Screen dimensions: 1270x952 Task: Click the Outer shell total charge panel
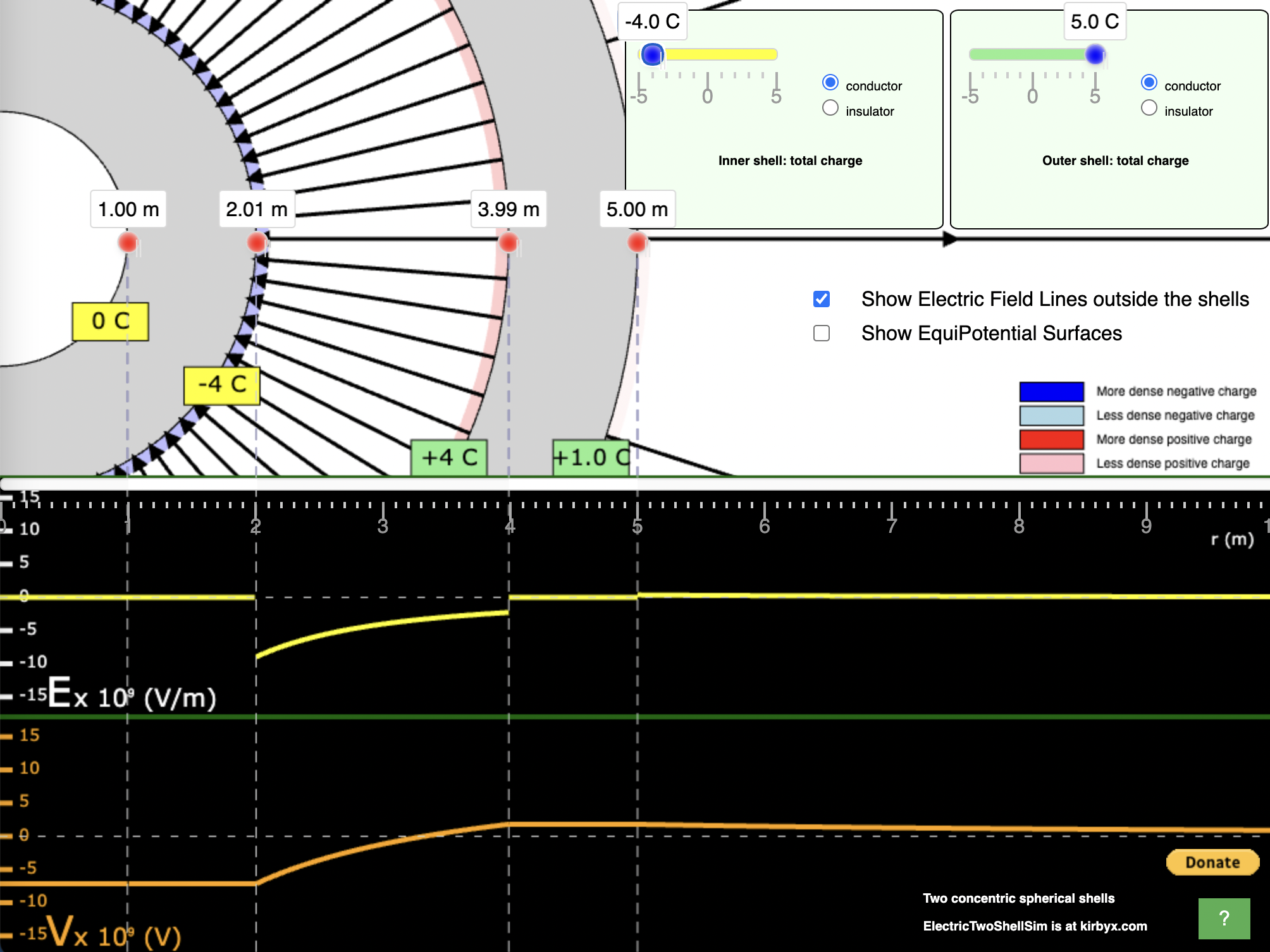point(1114,160)
